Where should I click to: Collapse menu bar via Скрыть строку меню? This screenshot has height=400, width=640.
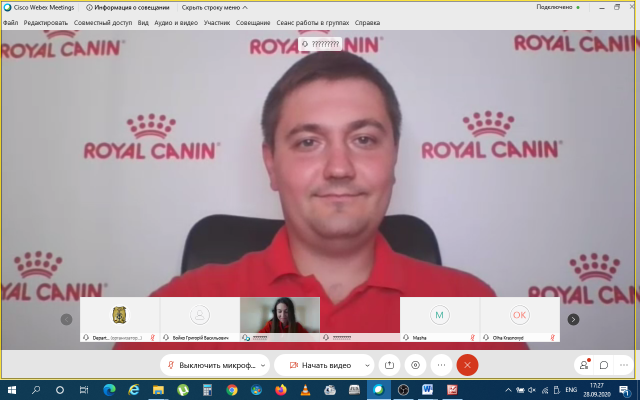pyautogui.click(x=212, y=6)
